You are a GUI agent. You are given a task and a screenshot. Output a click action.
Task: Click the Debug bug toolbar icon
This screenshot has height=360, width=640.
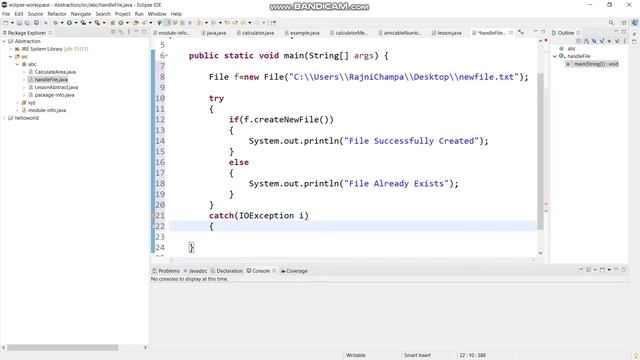(56, 23)
